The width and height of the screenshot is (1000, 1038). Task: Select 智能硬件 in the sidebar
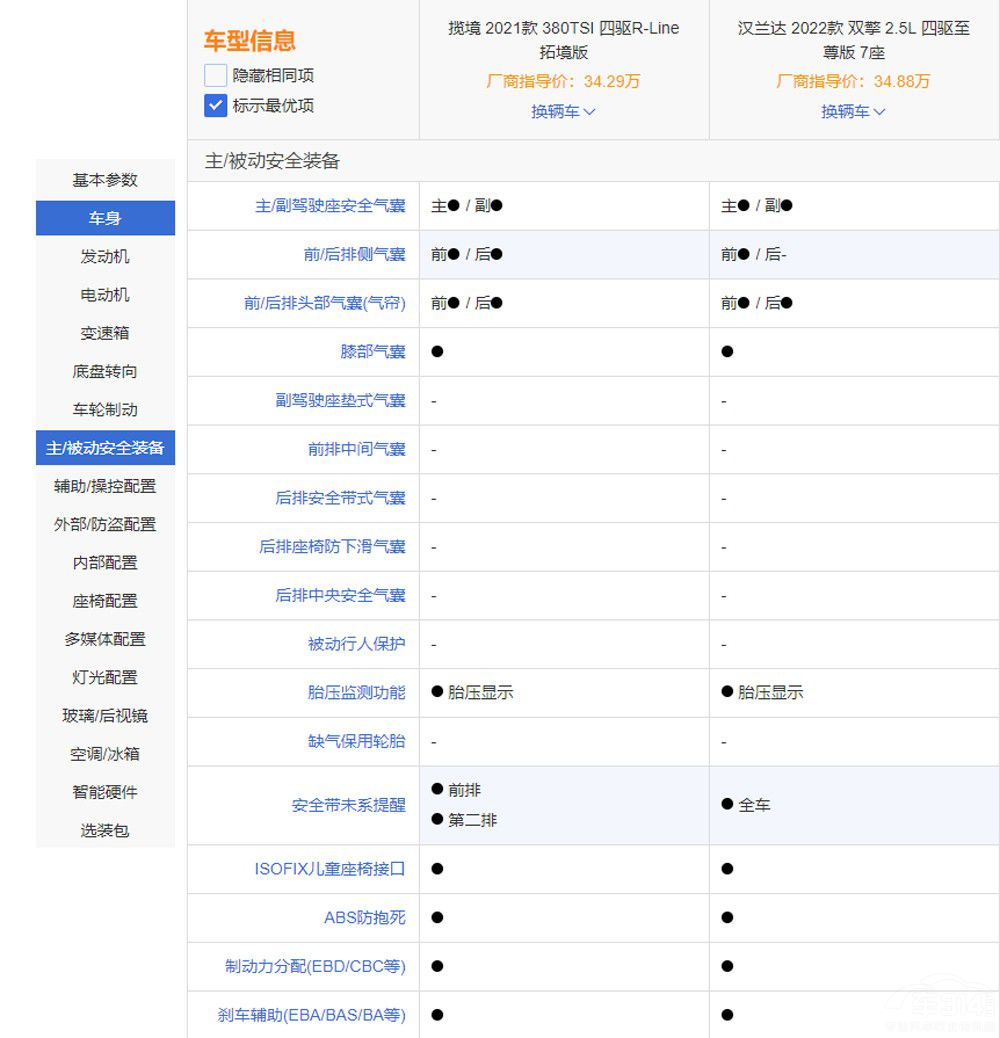[x=104, y=792]
